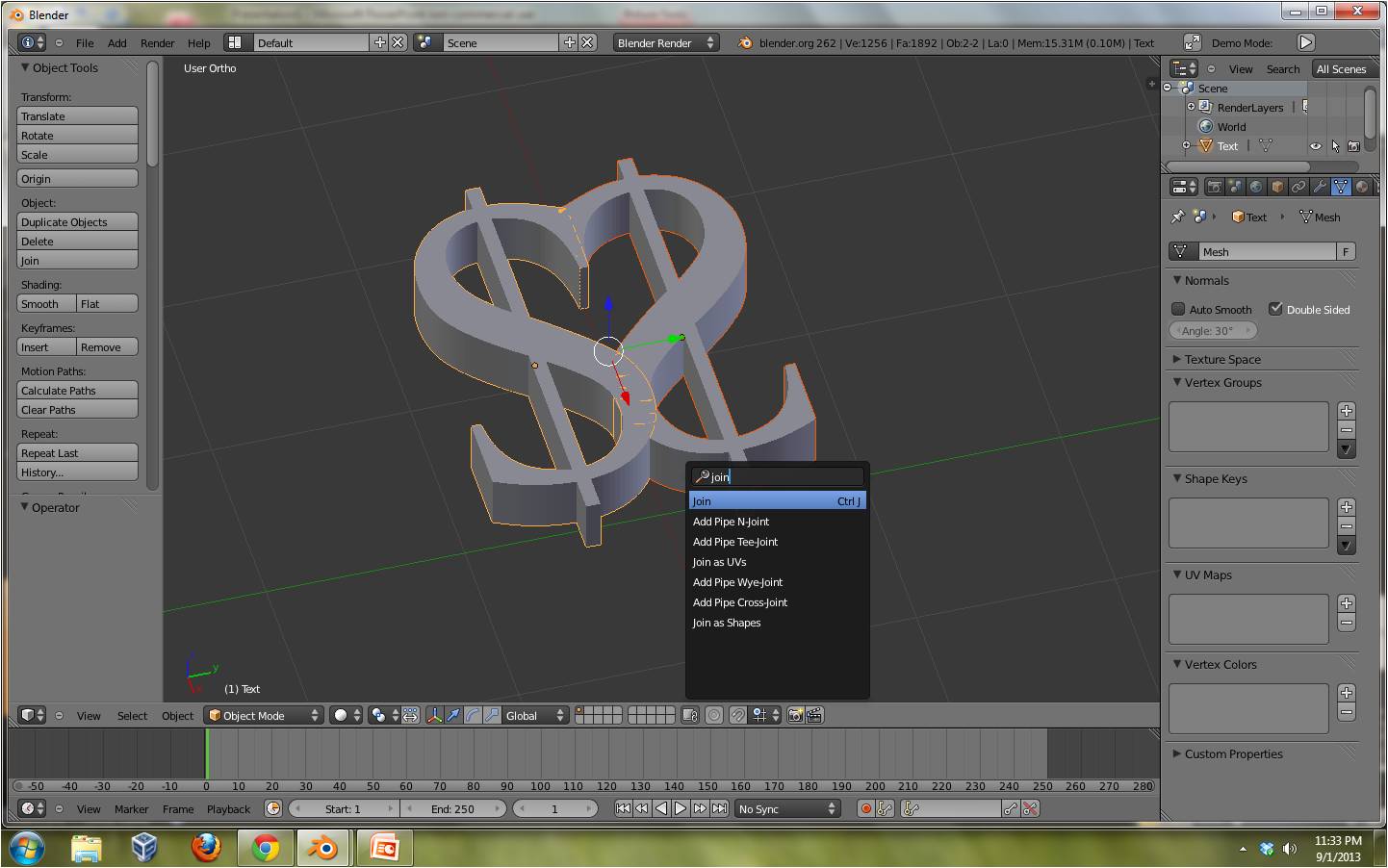Viewport: 1388px width, 868px height.
Task: Click the Calculate Paths button
Action: click(x=77, y=390)
